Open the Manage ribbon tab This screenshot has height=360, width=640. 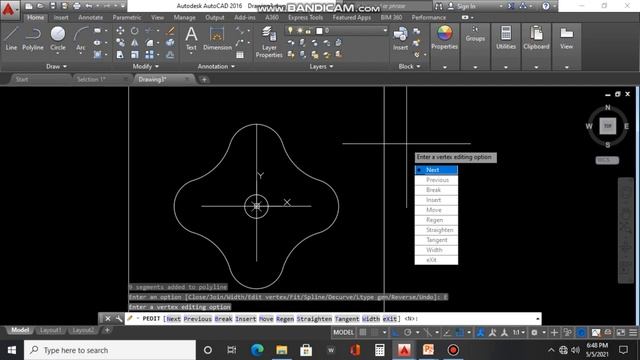(x=184, y=17)
